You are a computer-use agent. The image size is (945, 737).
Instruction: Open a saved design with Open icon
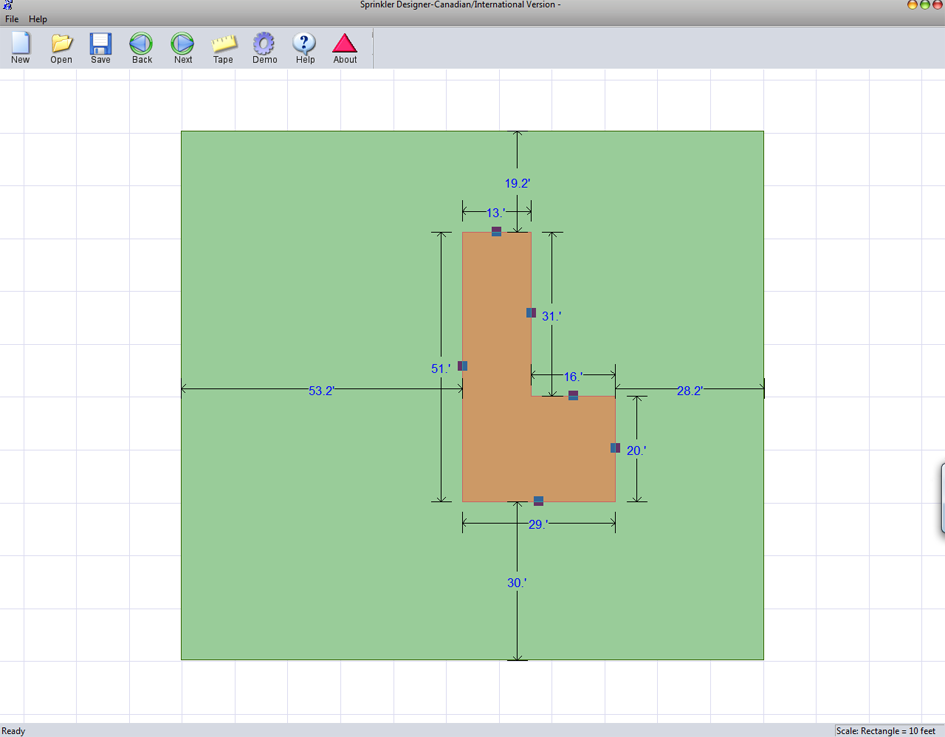pos(61,48)
